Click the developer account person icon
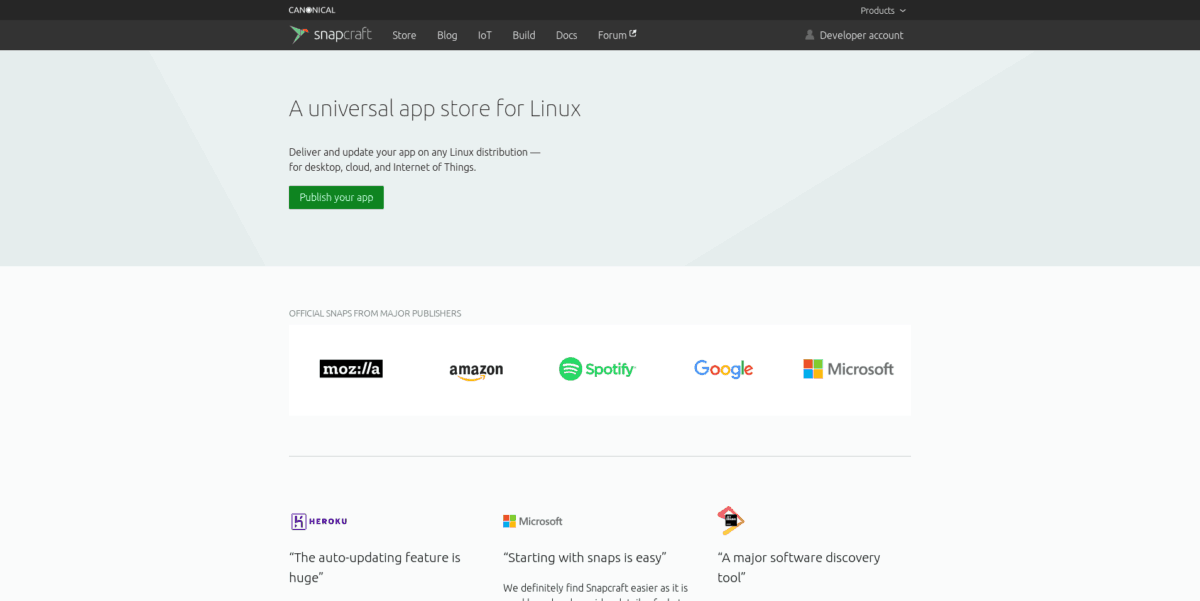The height and width of the screenshot is (601, 1200). click(808, 34)
